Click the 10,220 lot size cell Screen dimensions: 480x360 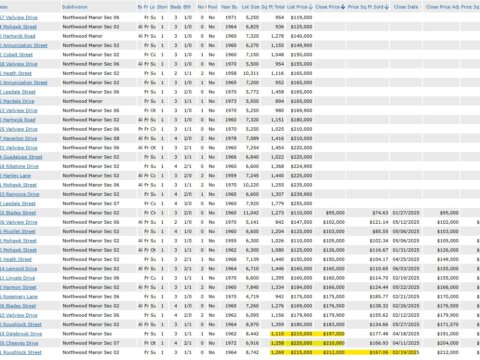tap(251, 185)
